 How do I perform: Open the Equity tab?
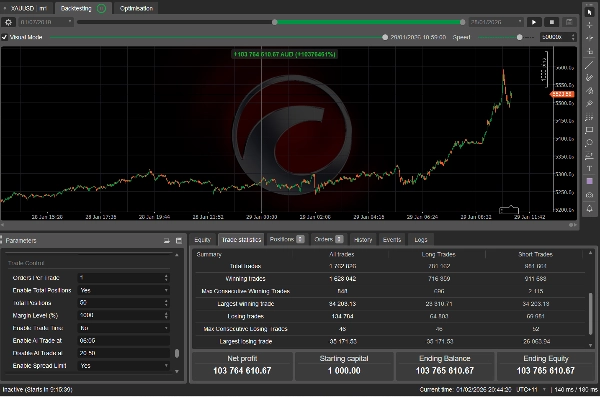click(x=202, y=240)
